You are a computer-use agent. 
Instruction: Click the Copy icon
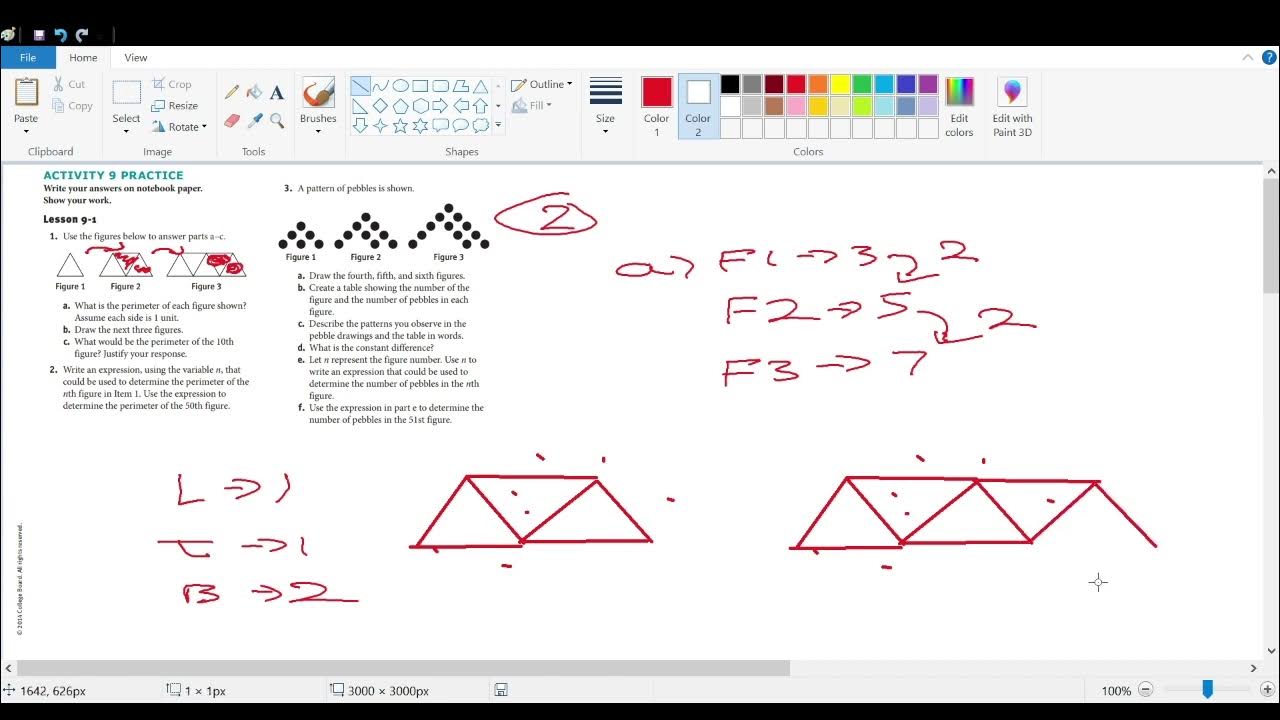click(x=58, y=106)
